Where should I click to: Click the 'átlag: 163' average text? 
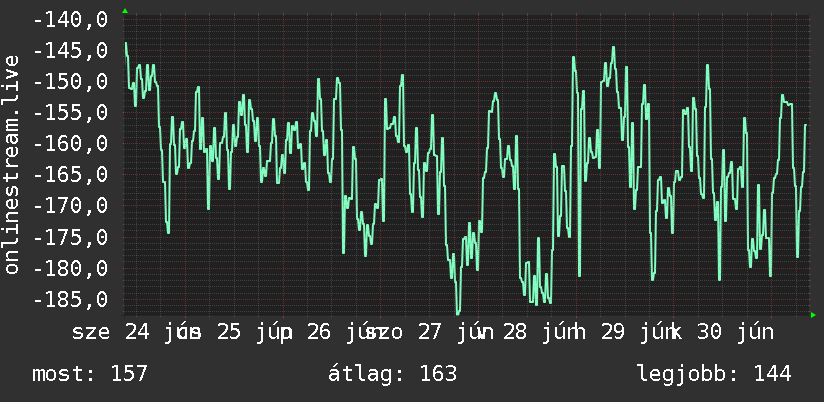tap(393, 374)
